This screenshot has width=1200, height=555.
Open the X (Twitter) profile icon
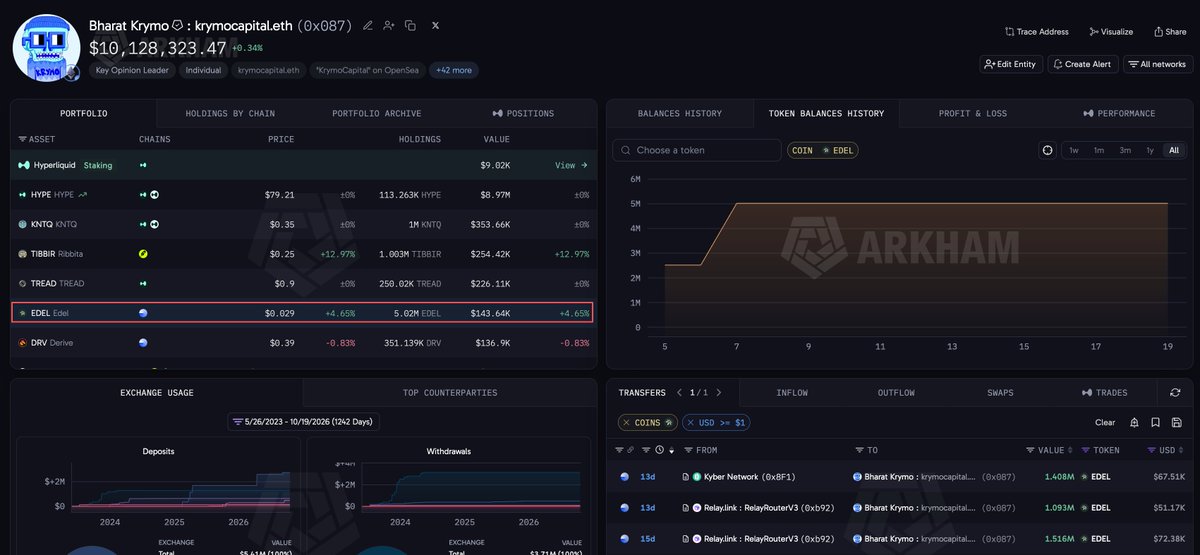[436, 25]
